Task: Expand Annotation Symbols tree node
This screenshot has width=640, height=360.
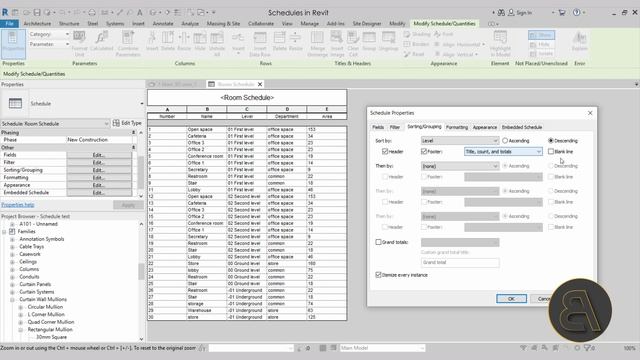Action: tap(12, 239)
